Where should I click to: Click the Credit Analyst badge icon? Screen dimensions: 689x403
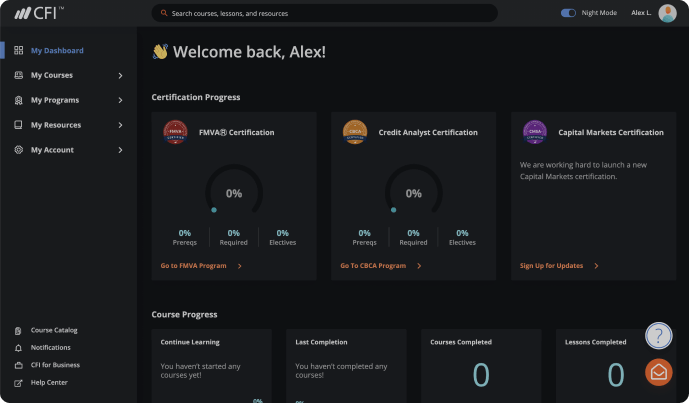coord(354,132)
